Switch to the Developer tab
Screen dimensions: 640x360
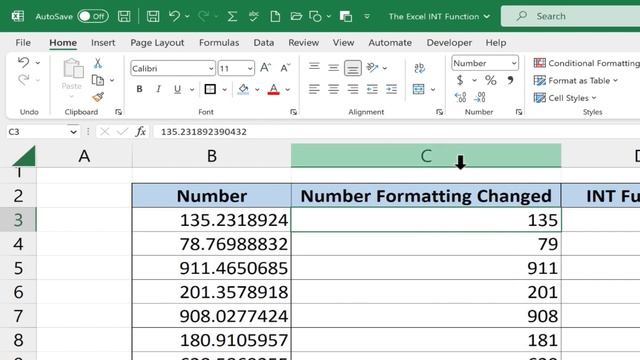pyautogui.click(x=449, y=42)
